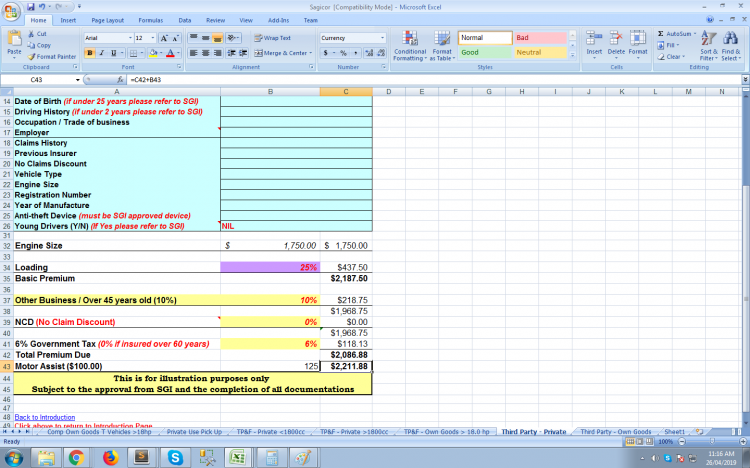Open the Third Party - Own Goods sheet tab
Screen dimensions: 750x468
click(x=615, y=432)
